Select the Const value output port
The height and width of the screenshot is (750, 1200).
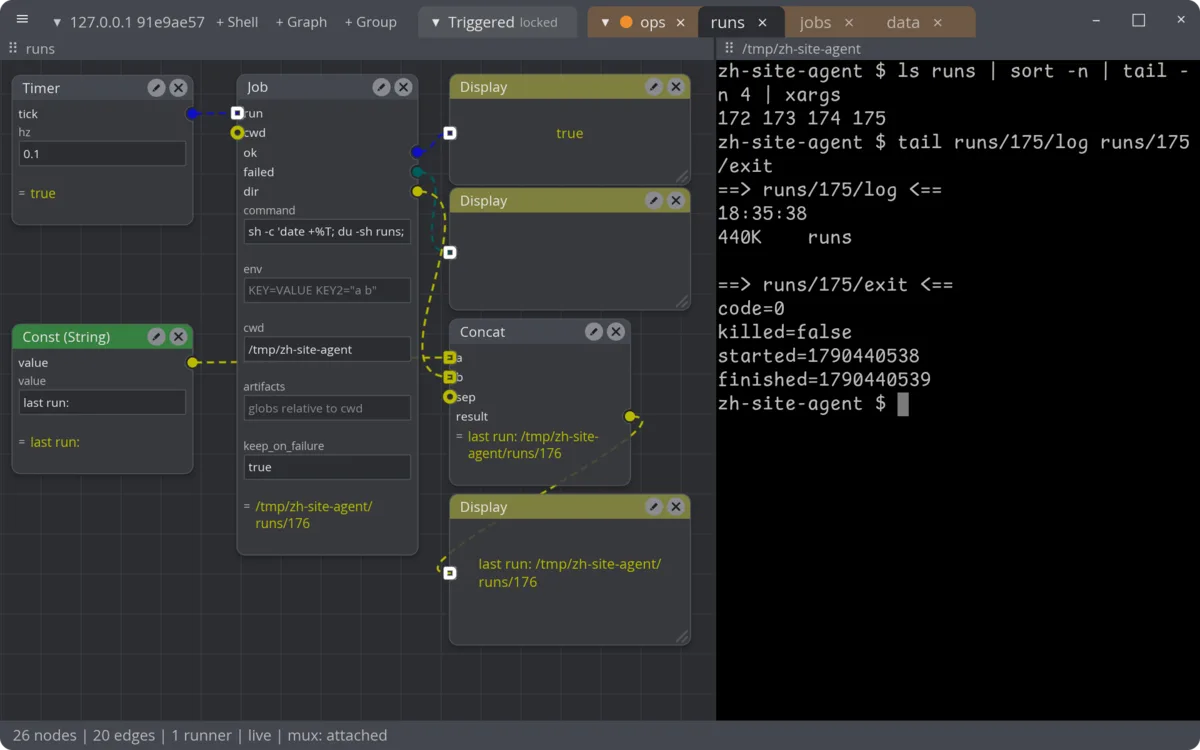click(x=192, y=362)
